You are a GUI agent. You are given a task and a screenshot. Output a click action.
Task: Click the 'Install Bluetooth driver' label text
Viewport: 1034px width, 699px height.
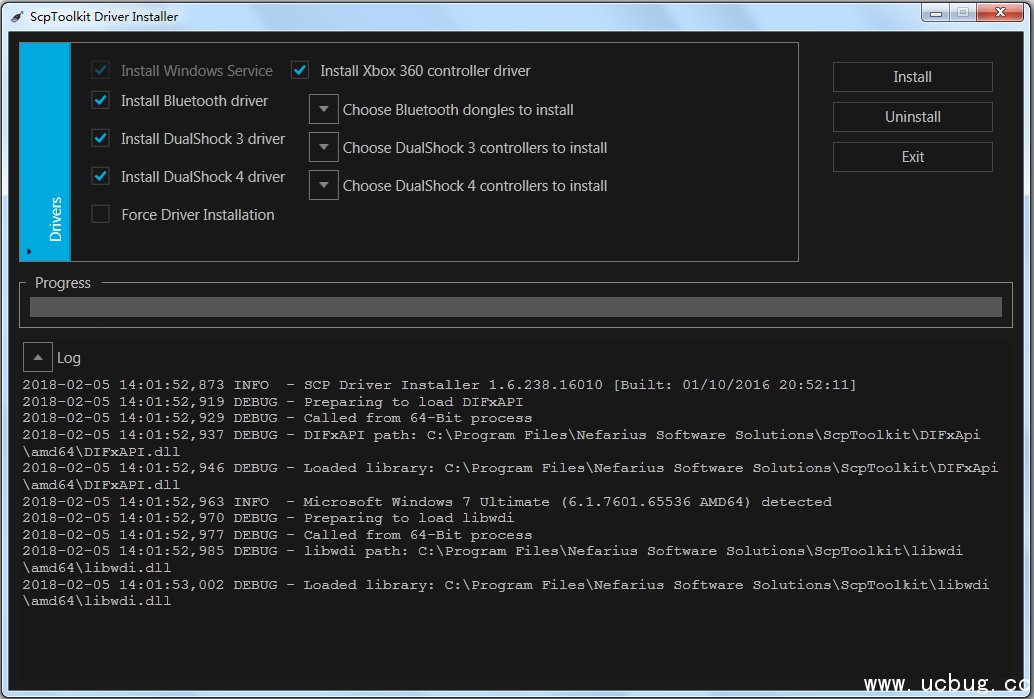tap(195, 101)
